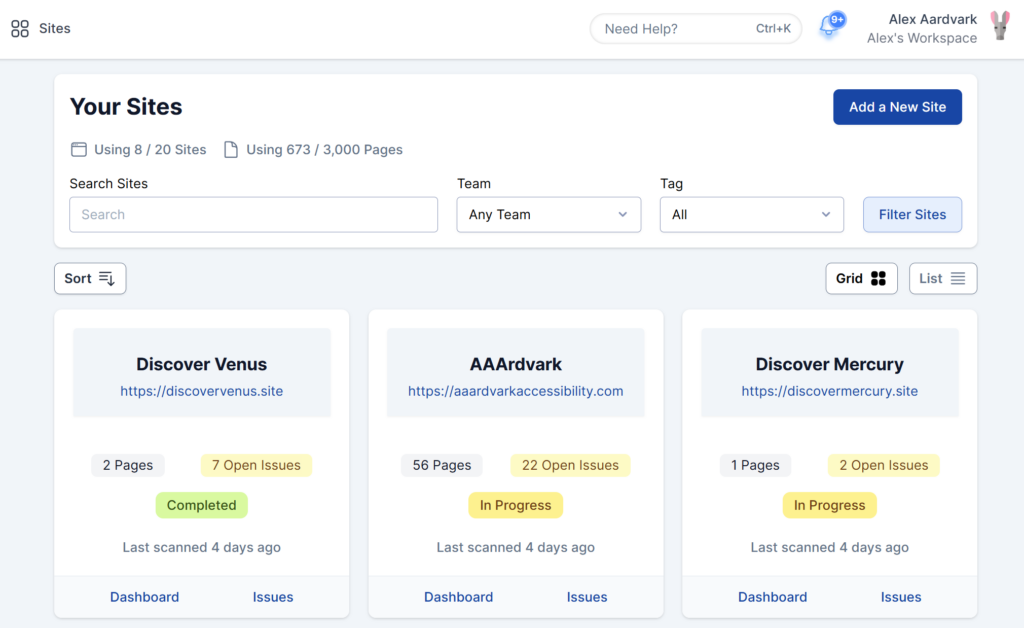Image resolution: width=1024 pixels, height=628 pixels.
Task: Switch to Grid view
Action: (861, 279)
